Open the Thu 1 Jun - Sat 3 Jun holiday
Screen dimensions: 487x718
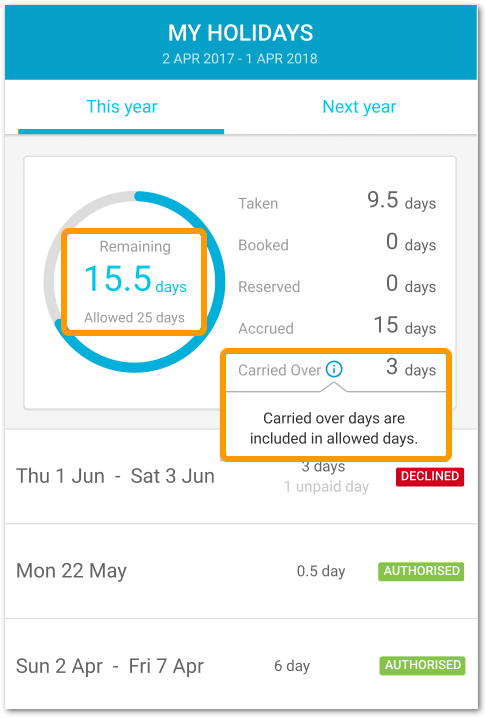(x=241, y=477)
